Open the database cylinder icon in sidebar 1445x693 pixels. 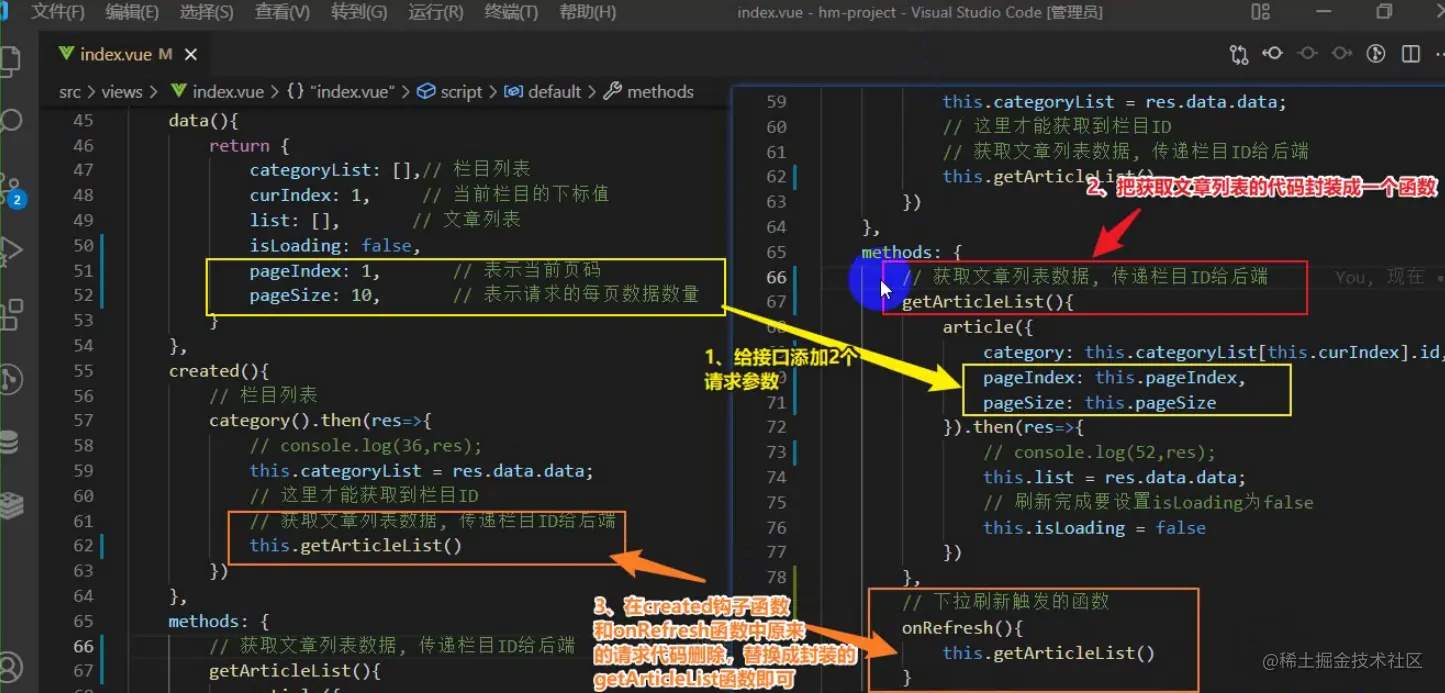coord(10,442)
